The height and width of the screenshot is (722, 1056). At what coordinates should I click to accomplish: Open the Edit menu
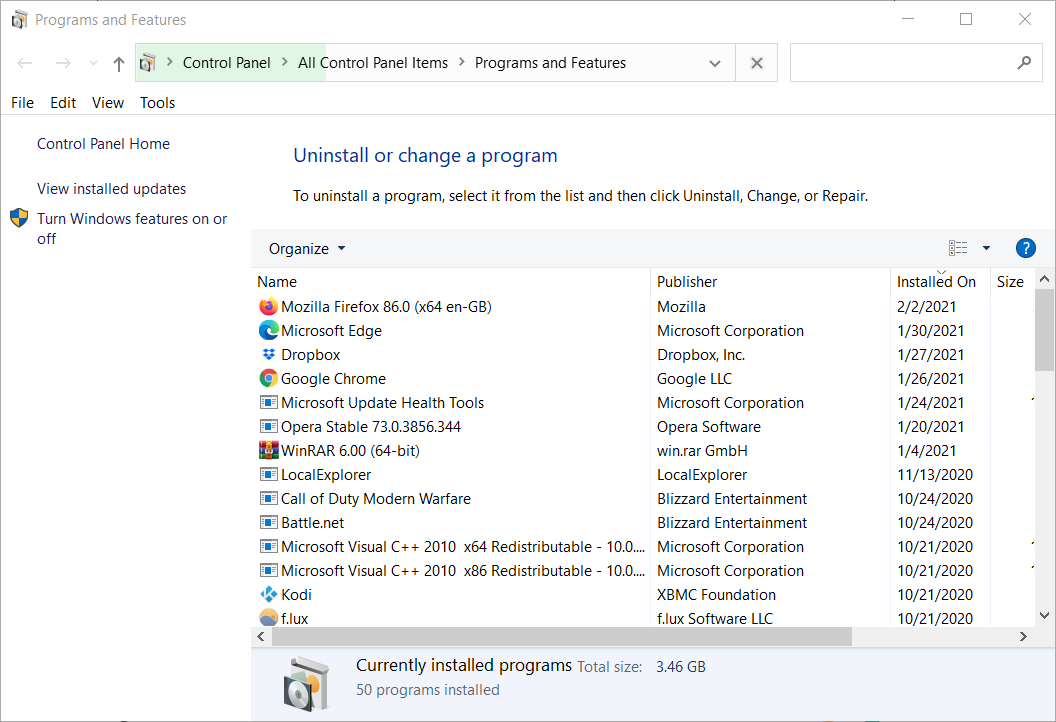pyautogui.click(x=63, y=102)
